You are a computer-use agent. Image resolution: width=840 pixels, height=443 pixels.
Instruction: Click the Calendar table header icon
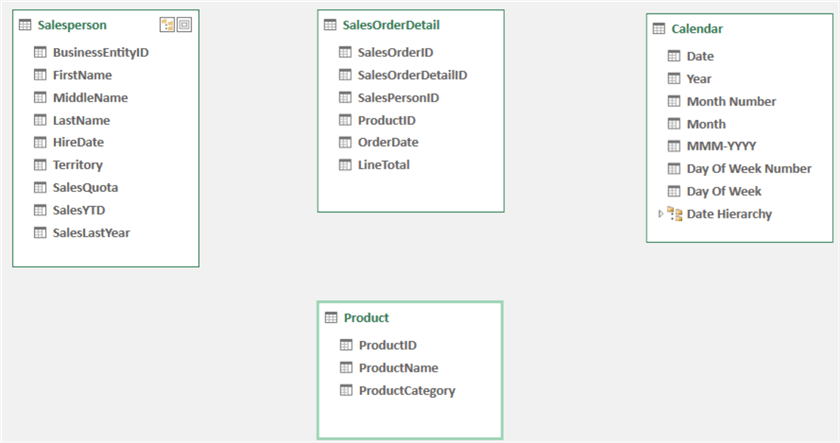pos(659,29)
